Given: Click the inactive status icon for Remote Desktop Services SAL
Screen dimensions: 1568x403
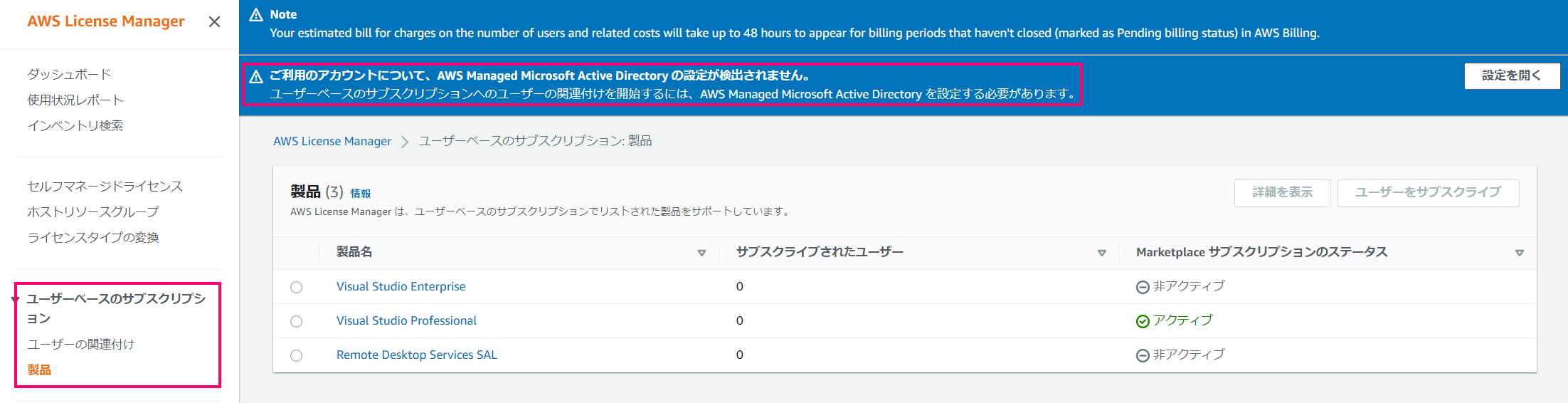Looking at the screenshot, I should [x=1143, y=355].
